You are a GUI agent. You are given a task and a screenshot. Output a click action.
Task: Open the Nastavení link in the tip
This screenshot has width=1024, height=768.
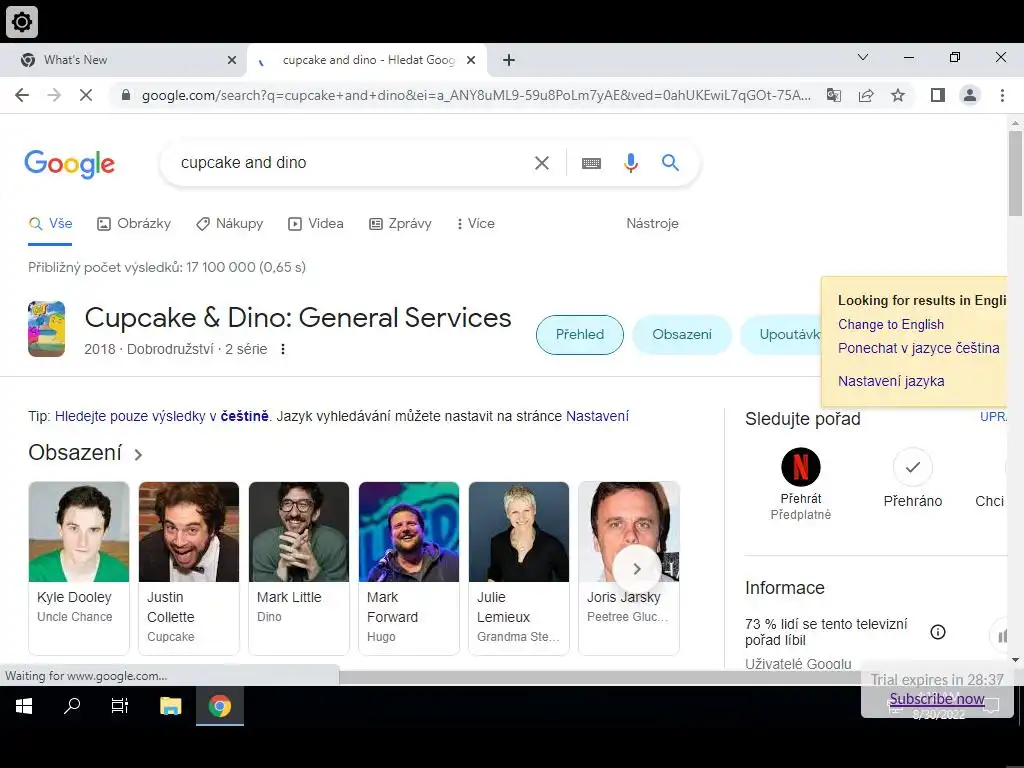(598, 416)
